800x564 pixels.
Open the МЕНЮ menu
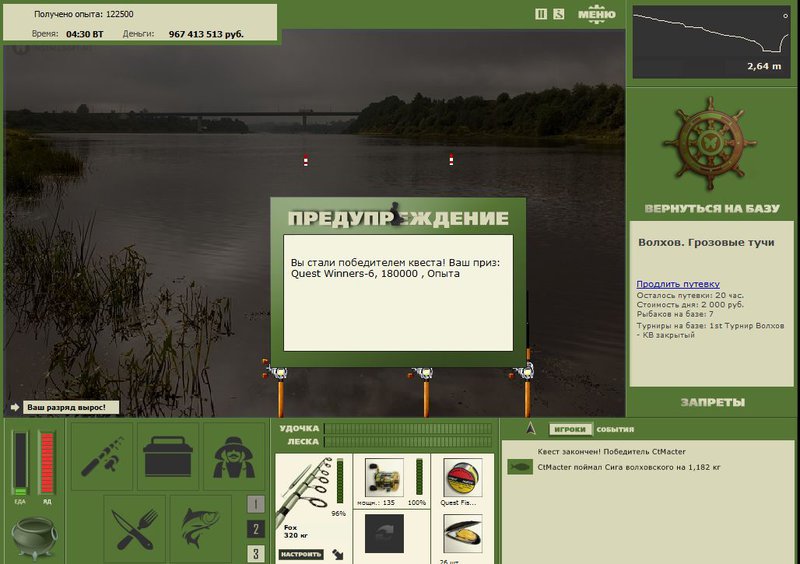(596, 14)
